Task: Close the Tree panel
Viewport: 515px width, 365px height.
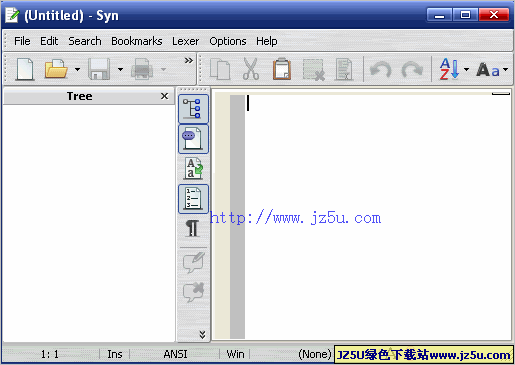Action: (164, 96)
